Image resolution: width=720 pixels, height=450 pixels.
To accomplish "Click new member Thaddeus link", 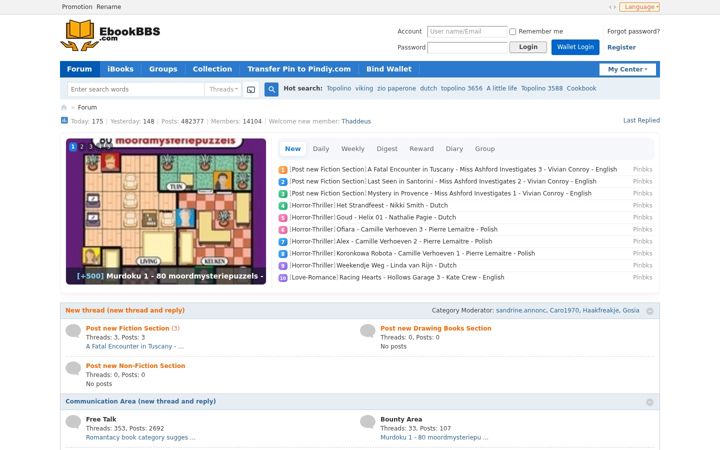I will point(356,121).
